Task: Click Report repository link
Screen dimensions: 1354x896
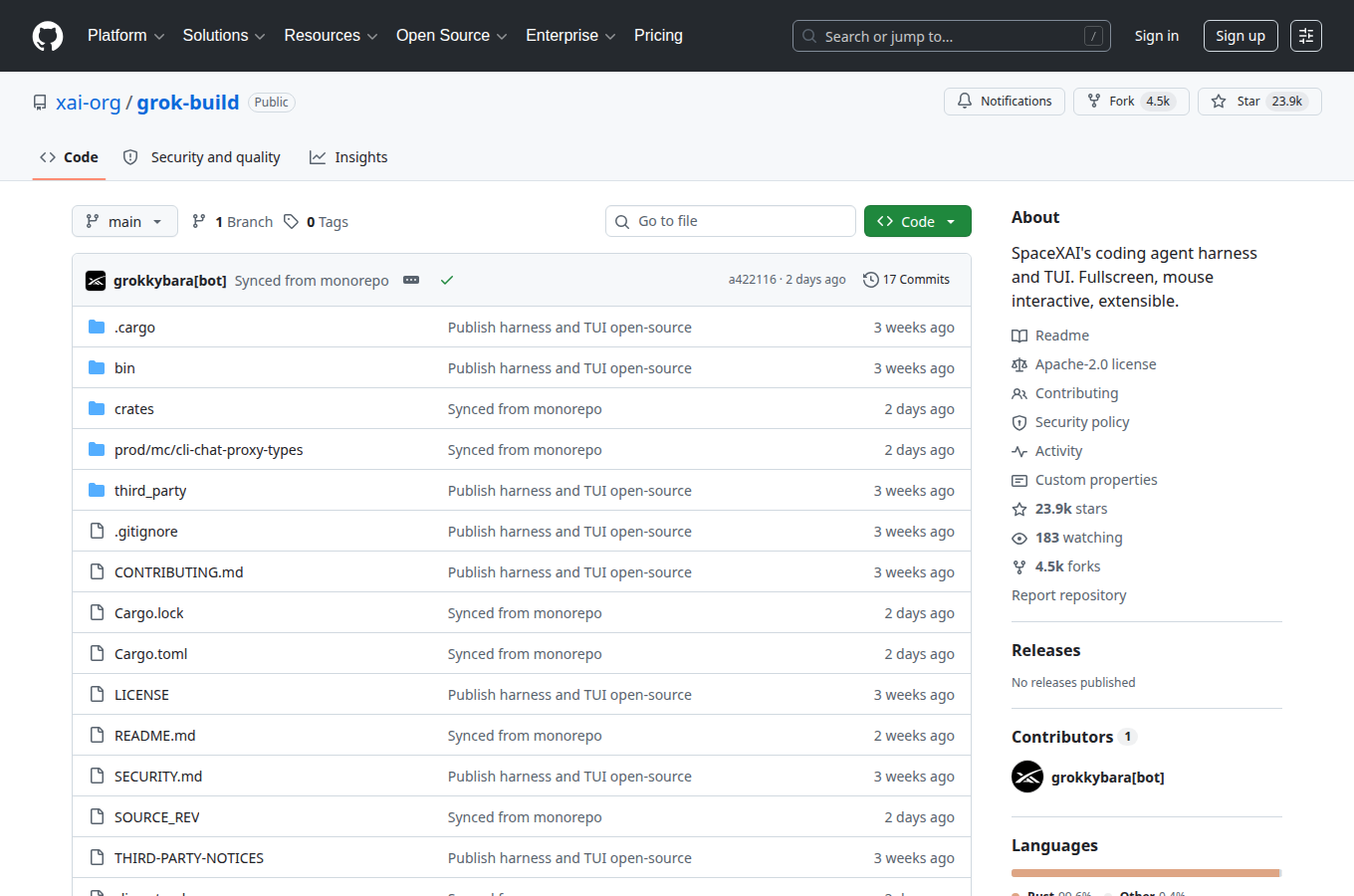Action: point(1069,595)
